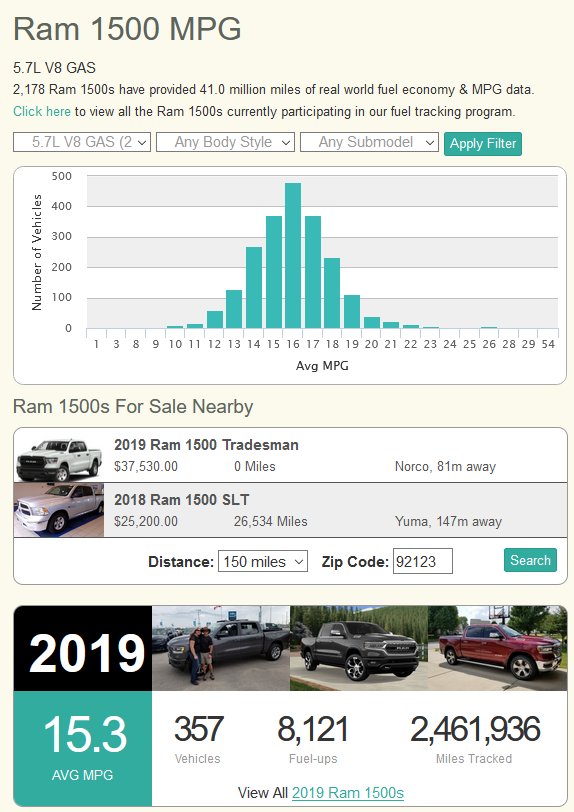Click the 20 MPG bar in chart
574x812 pixels.
[371, 323]
